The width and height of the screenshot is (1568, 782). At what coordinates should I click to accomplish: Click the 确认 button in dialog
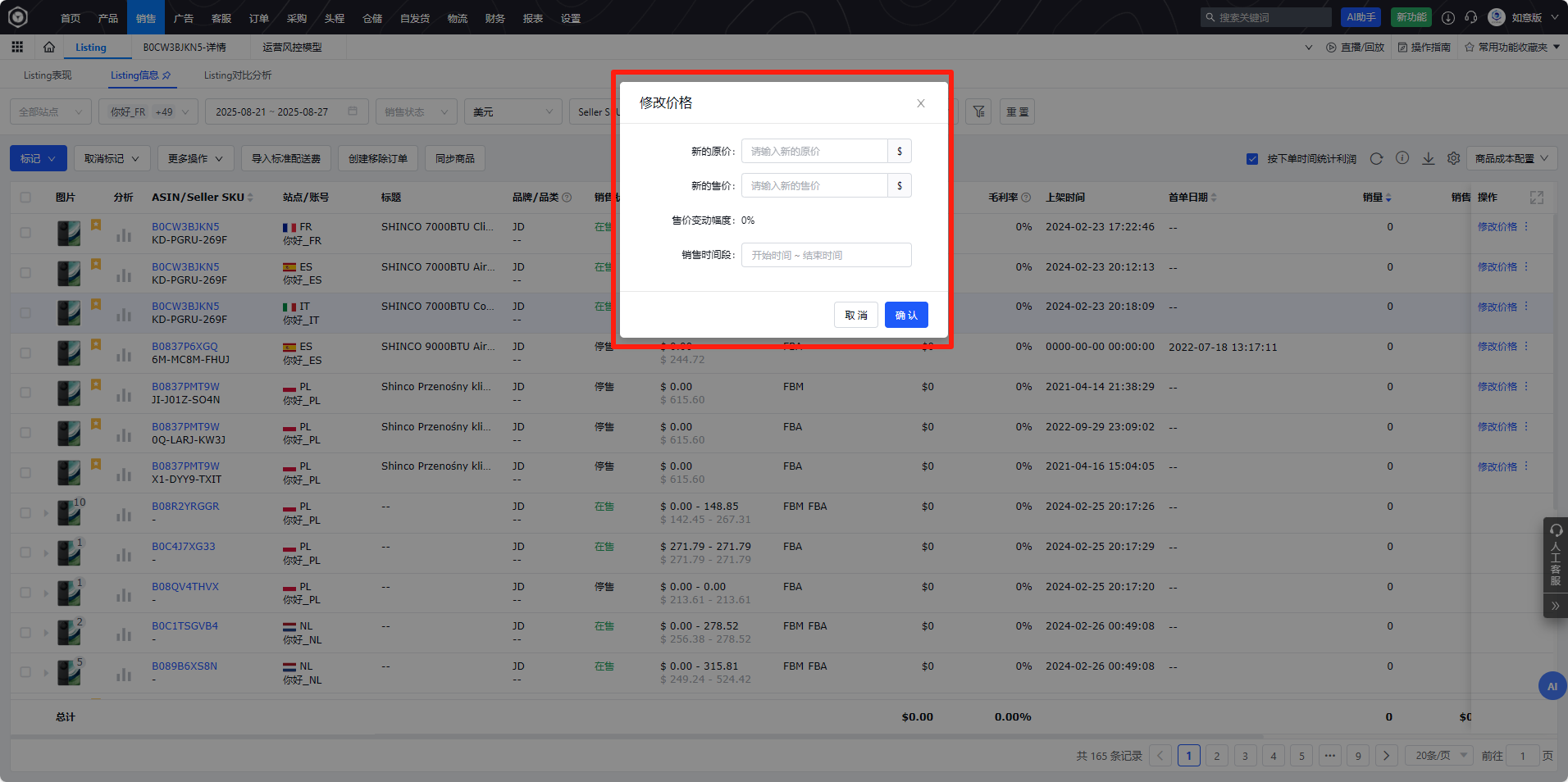point(905,315)
